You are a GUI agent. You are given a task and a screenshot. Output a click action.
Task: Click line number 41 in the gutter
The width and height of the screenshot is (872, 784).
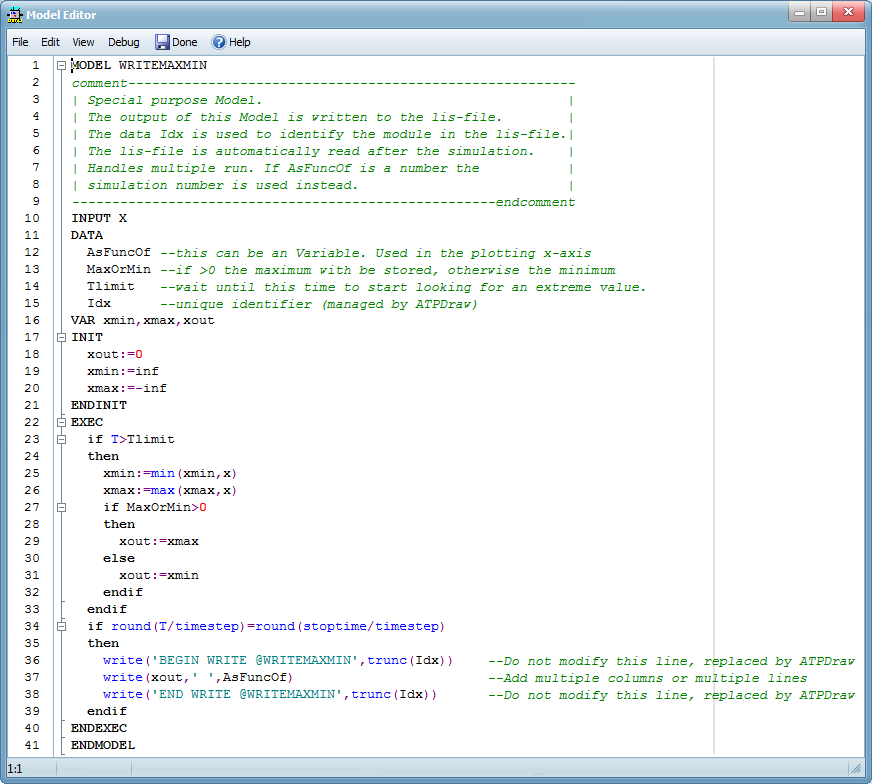(32, 746)
